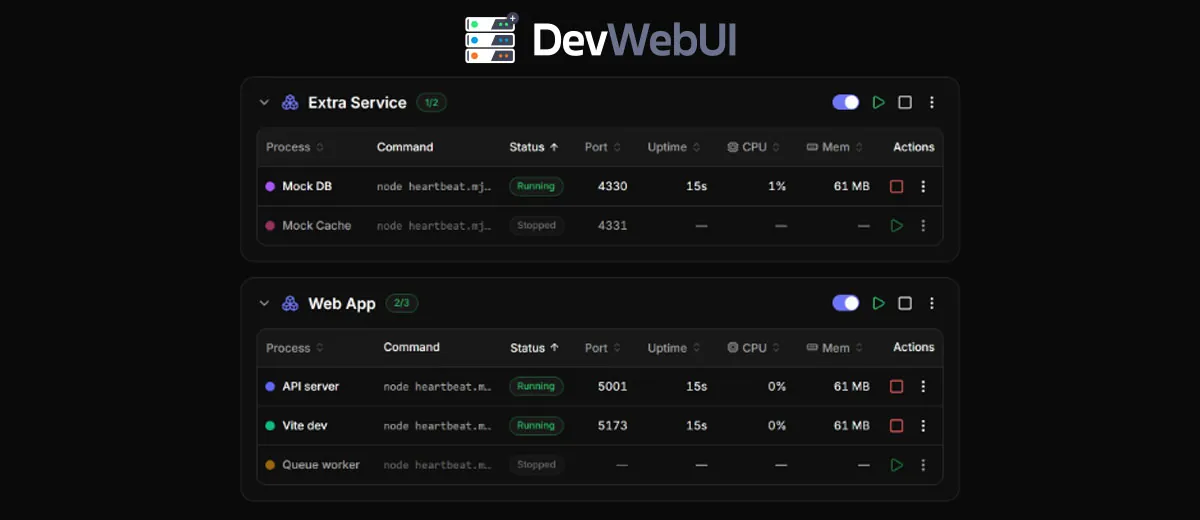Select the Vite dev process name
This screenshot has height=520, width=1200.
tap(305, 426)
